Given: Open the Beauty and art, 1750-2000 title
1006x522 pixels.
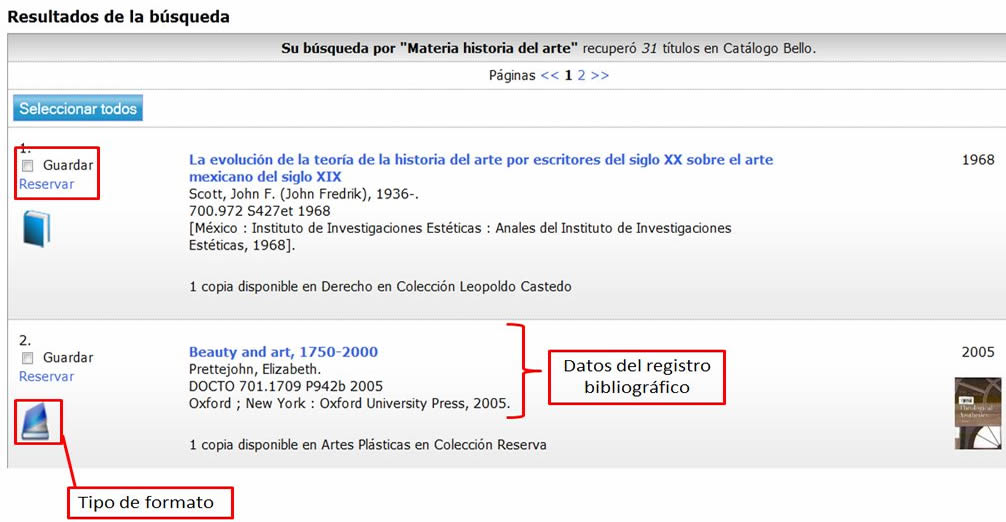Looking at the screenshot, I should pyautogui.click(x=283, y=352).
